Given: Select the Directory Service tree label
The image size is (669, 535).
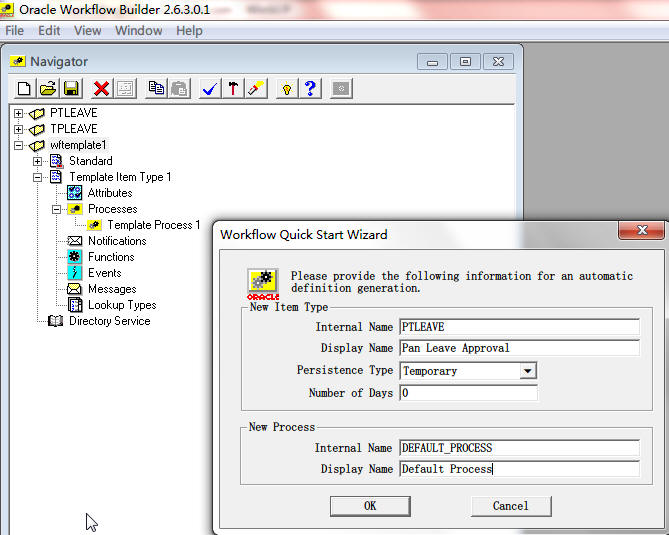Looking at the screenshot, I should [x=110, y=321].
